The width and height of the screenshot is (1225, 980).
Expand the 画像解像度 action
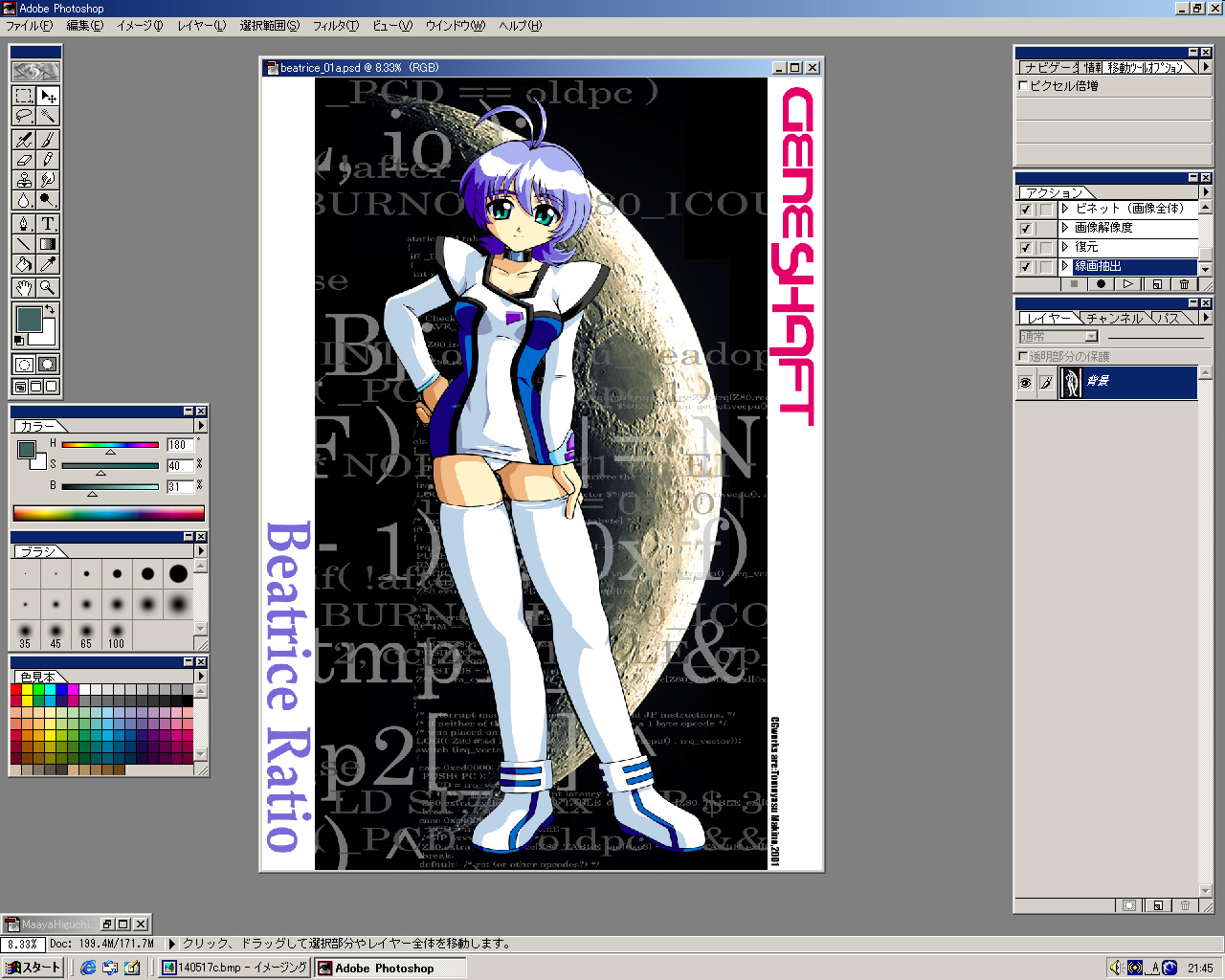[1065, 228]
